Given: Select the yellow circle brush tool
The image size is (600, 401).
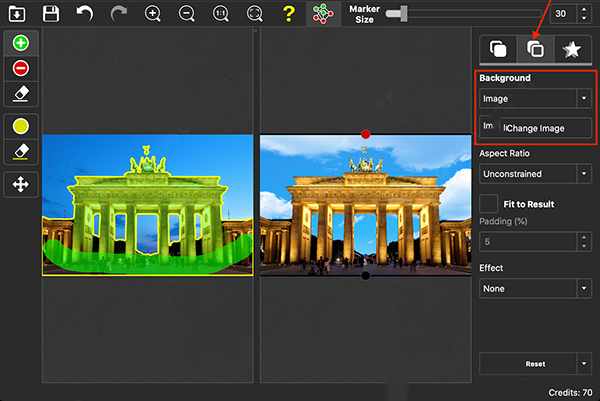Looking at the screenshot, I should 21,126.
